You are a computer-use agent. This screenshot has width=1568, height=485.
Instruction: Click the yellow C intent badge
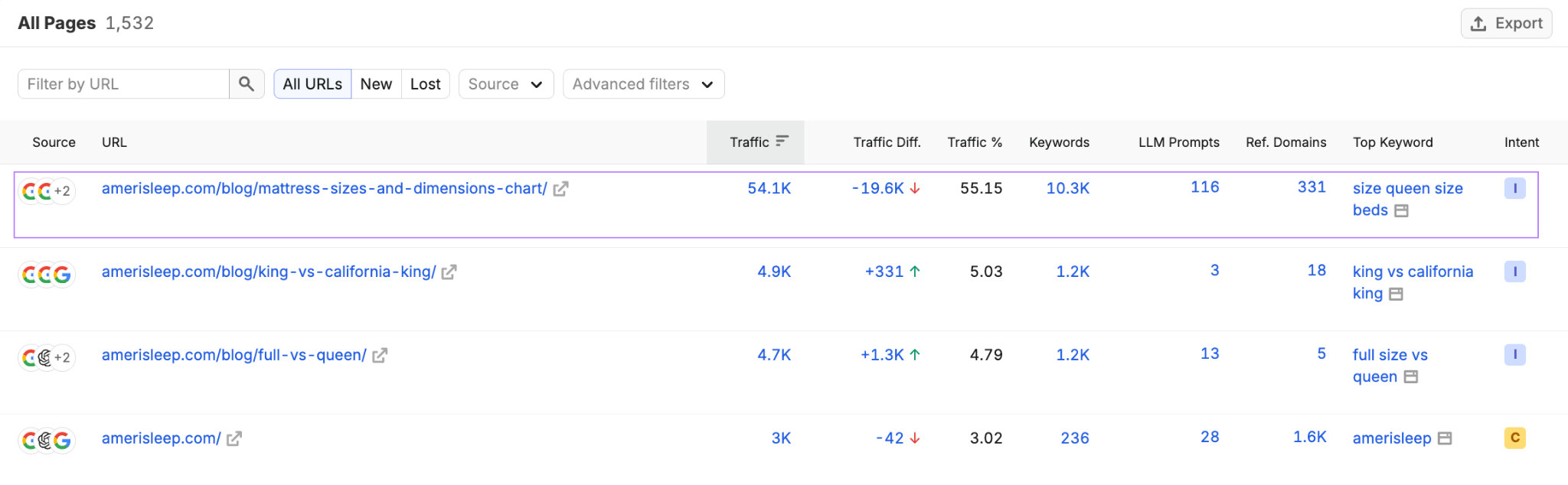pos(1514,438)
